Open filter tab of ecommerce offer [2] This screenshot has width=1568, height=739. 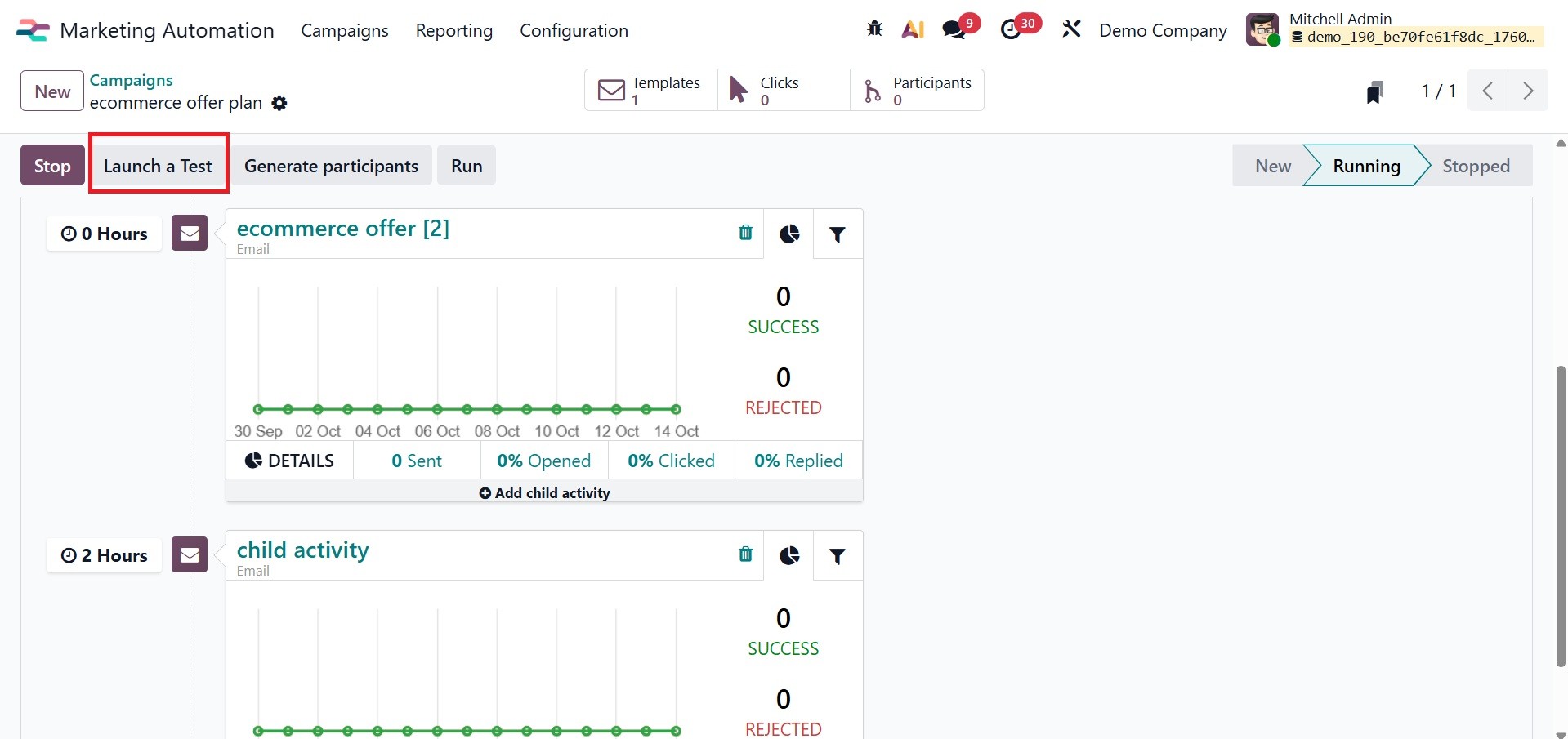coord(837,235)
